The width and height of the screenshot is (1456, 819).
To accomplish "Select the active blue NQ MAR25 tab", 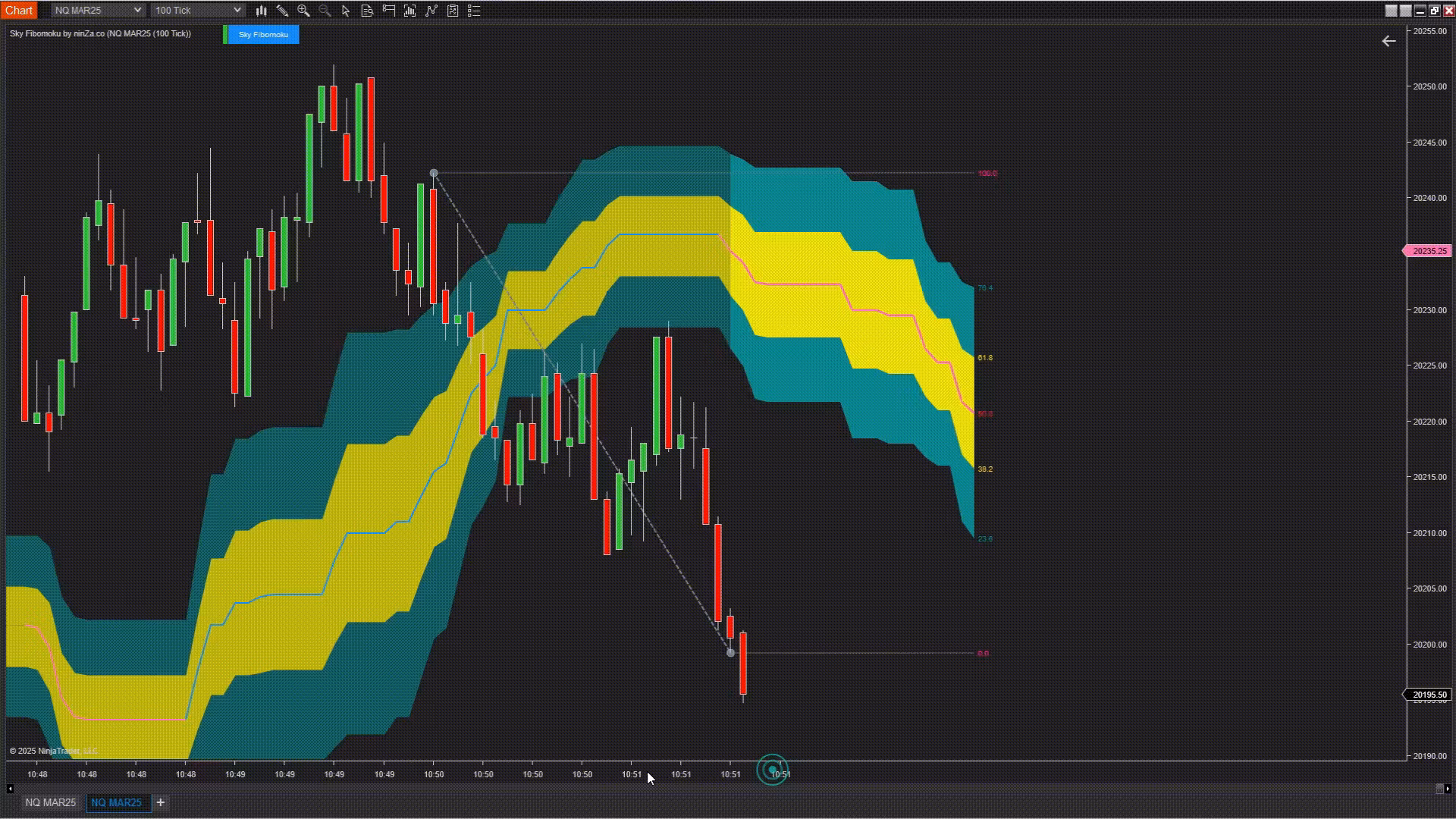I will (116, 802).
